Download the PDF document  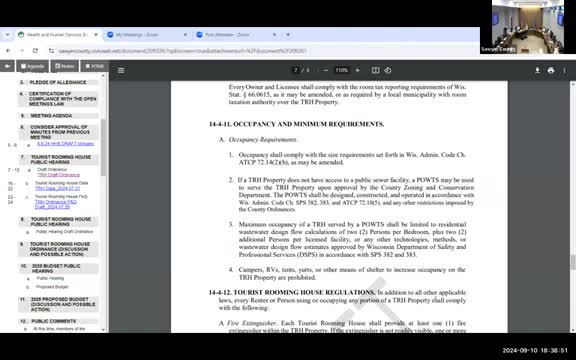coord(537,70)
